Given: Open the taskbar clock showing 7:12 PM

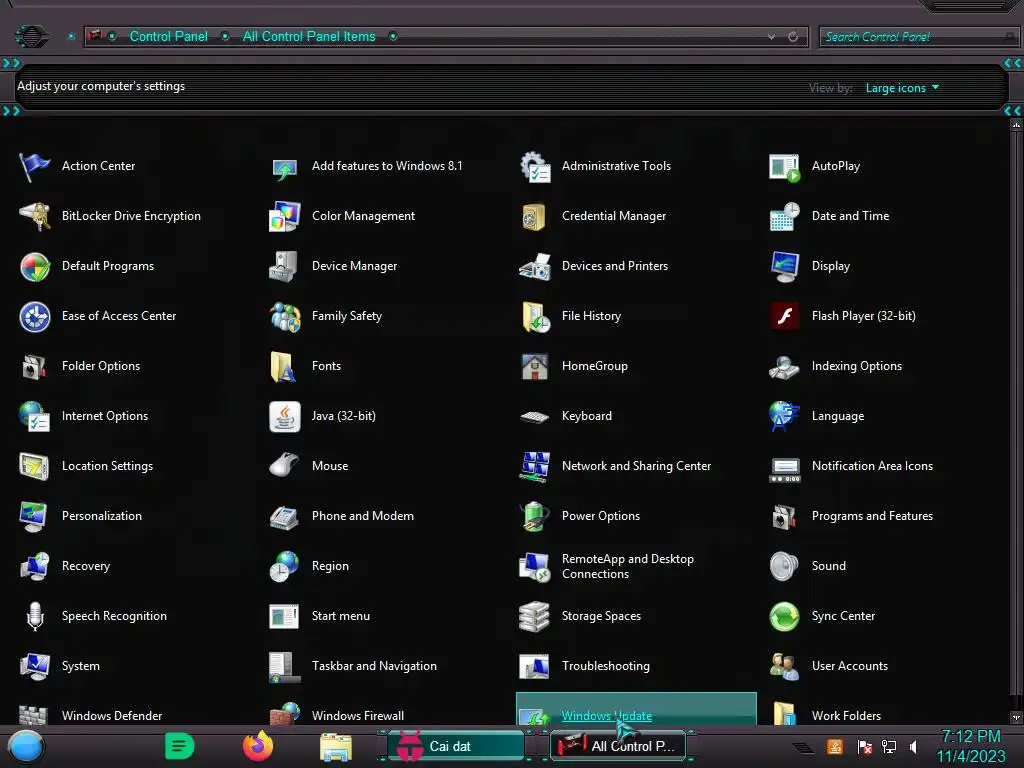Looking at the screenshot, I should coord(971,746).
